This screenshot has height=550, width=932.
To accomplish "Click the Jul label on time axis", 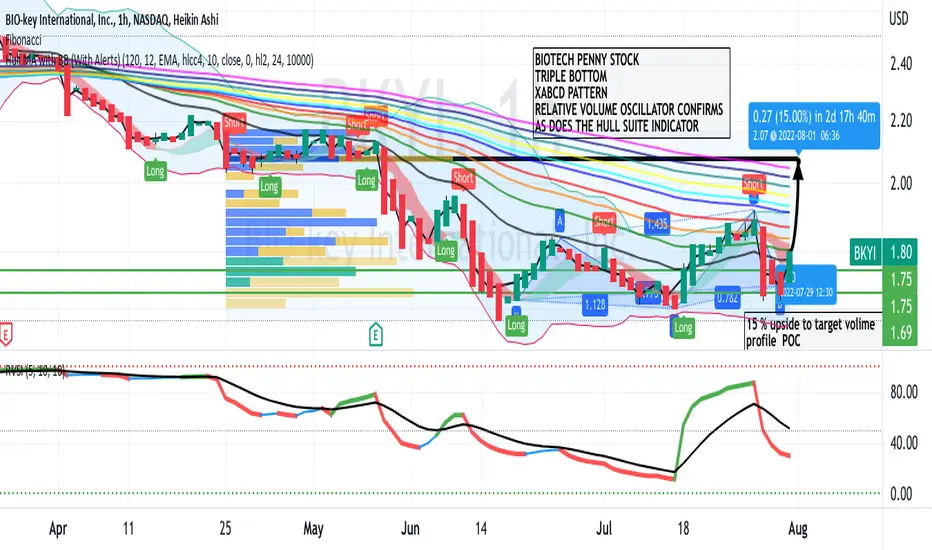I will 604,529.
